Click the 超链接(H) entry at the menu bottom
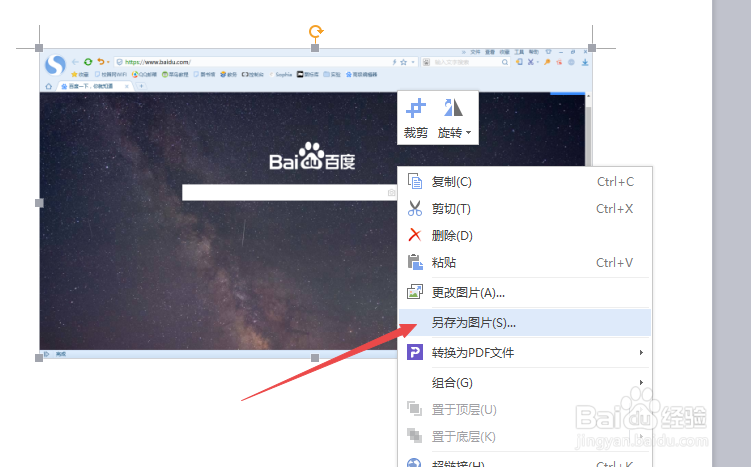The height and width of the screenshot is (467, 751). (525, 463)
